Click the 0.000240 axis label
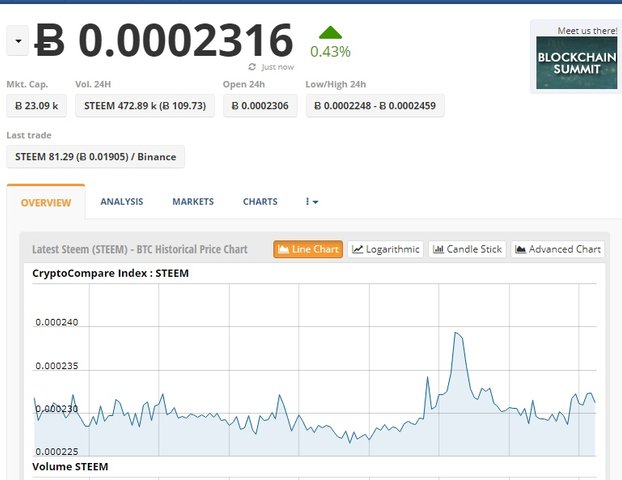The image size is (622, 480). pos(57,322)
